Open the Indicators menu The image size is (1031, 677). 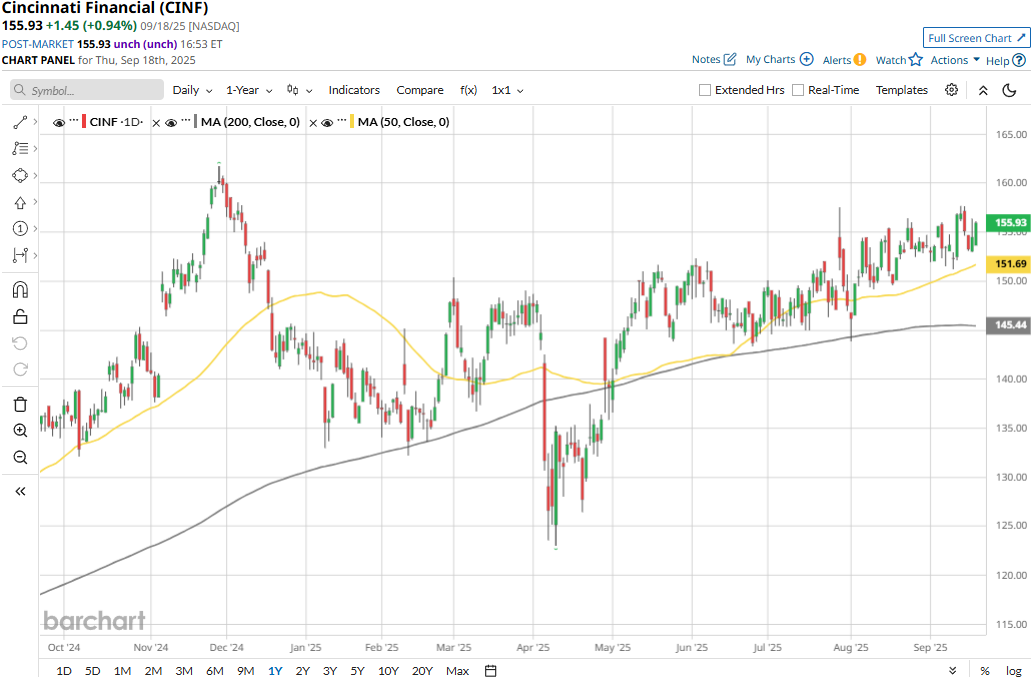click(x=354, y=90)
